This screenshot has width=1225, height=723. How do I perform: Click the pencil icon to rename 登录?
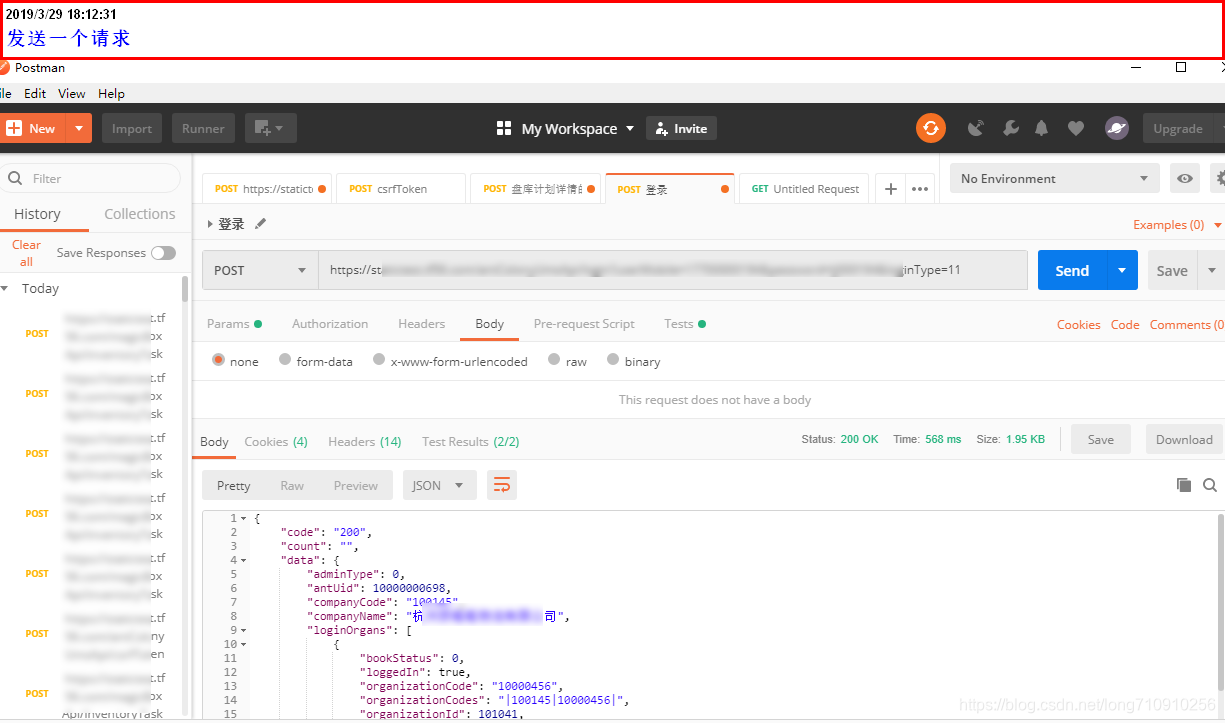261,224
